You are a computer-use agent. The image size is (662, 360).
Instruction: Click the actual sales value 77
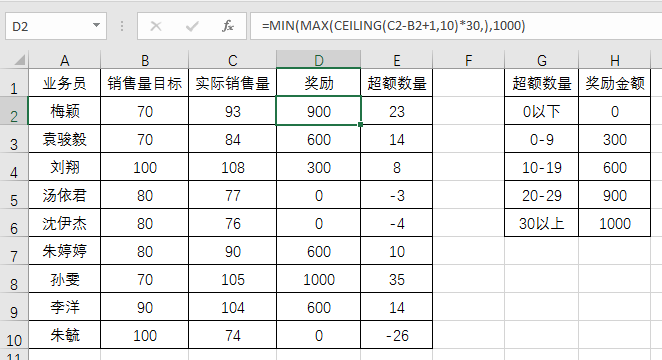pos(233,195)
